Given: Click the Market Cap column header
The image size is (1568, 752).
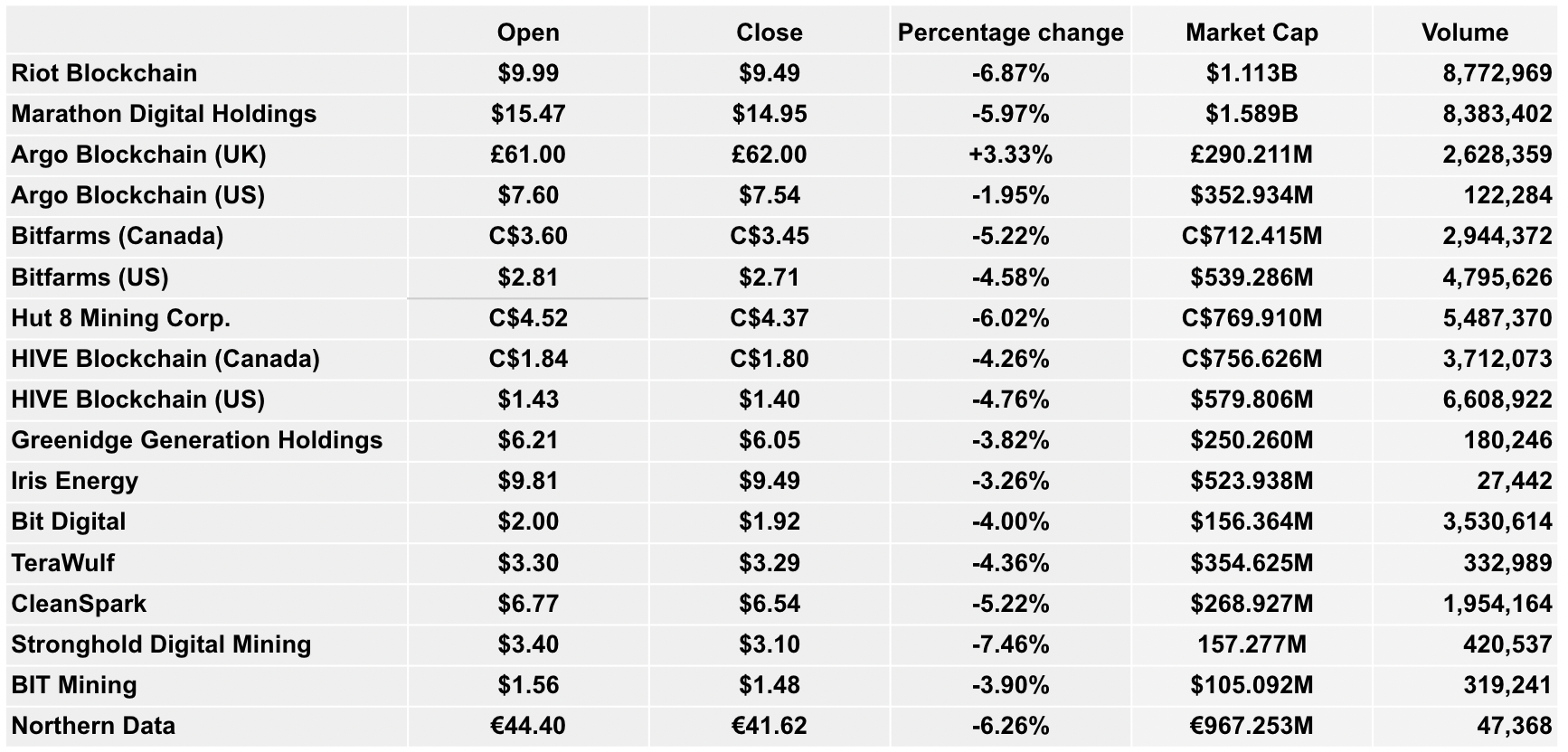Looking at the screenshot, I should pyautogui.click(x=1252, y=33).
